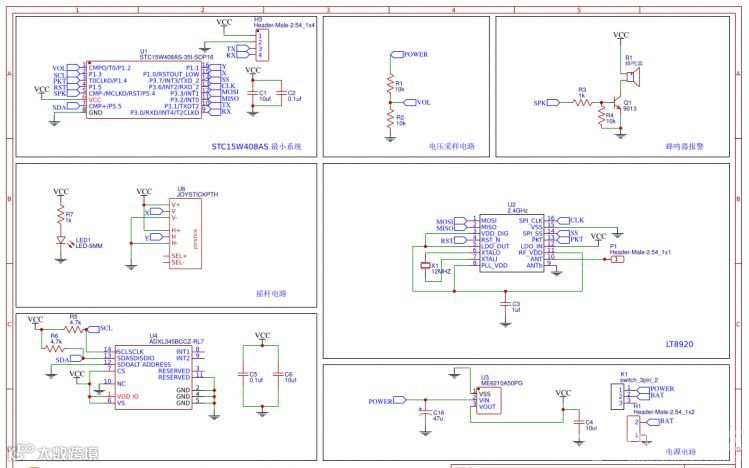The image size is (749, 468).
Task: Select the U4 ADXL345BCCZ-RL7 accelerometer chip
Action: [153, 377]
